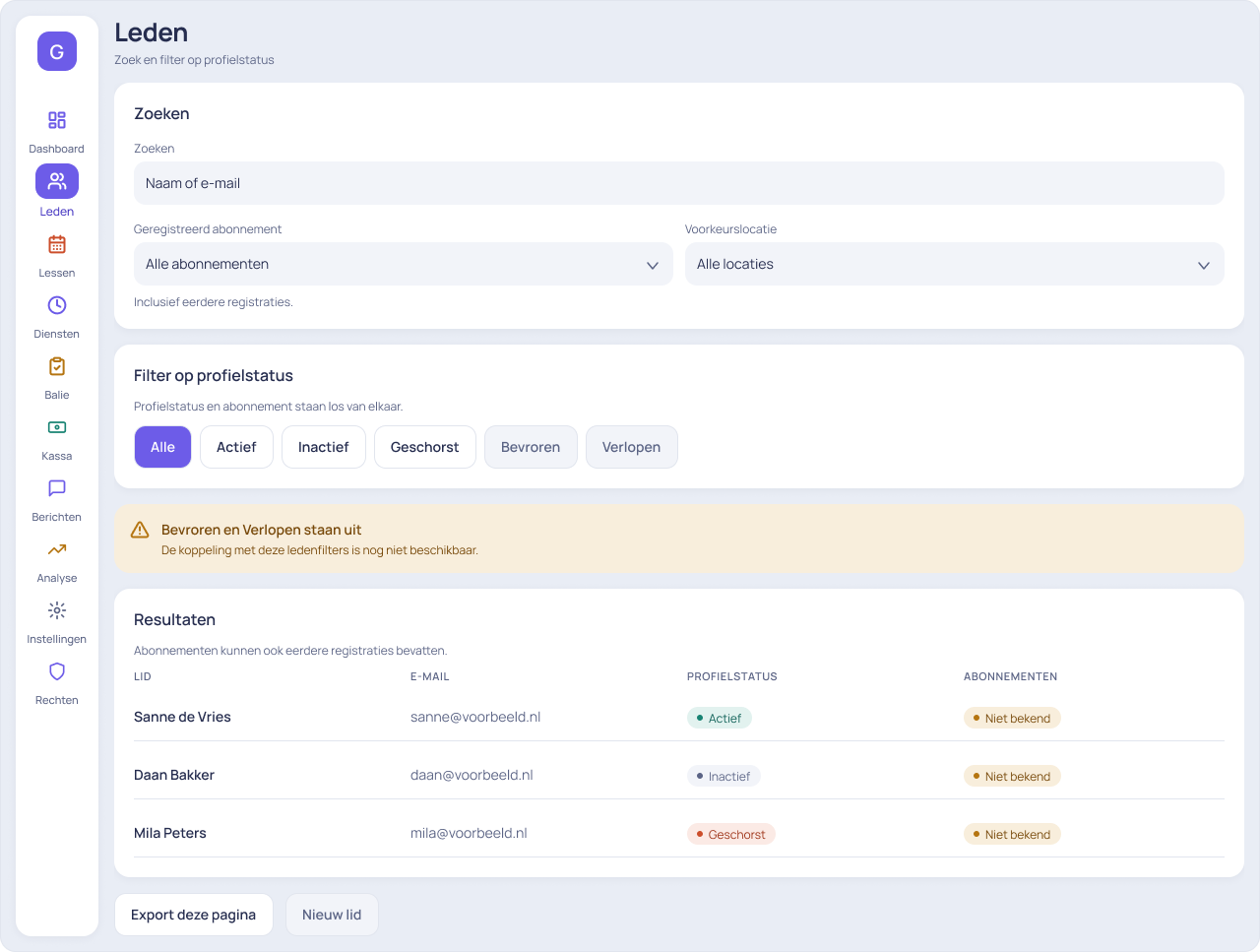Image resolution: width=1260 pixels, height=952 pixels.
Task: Click Export deze pagina button
Action: 194,915
